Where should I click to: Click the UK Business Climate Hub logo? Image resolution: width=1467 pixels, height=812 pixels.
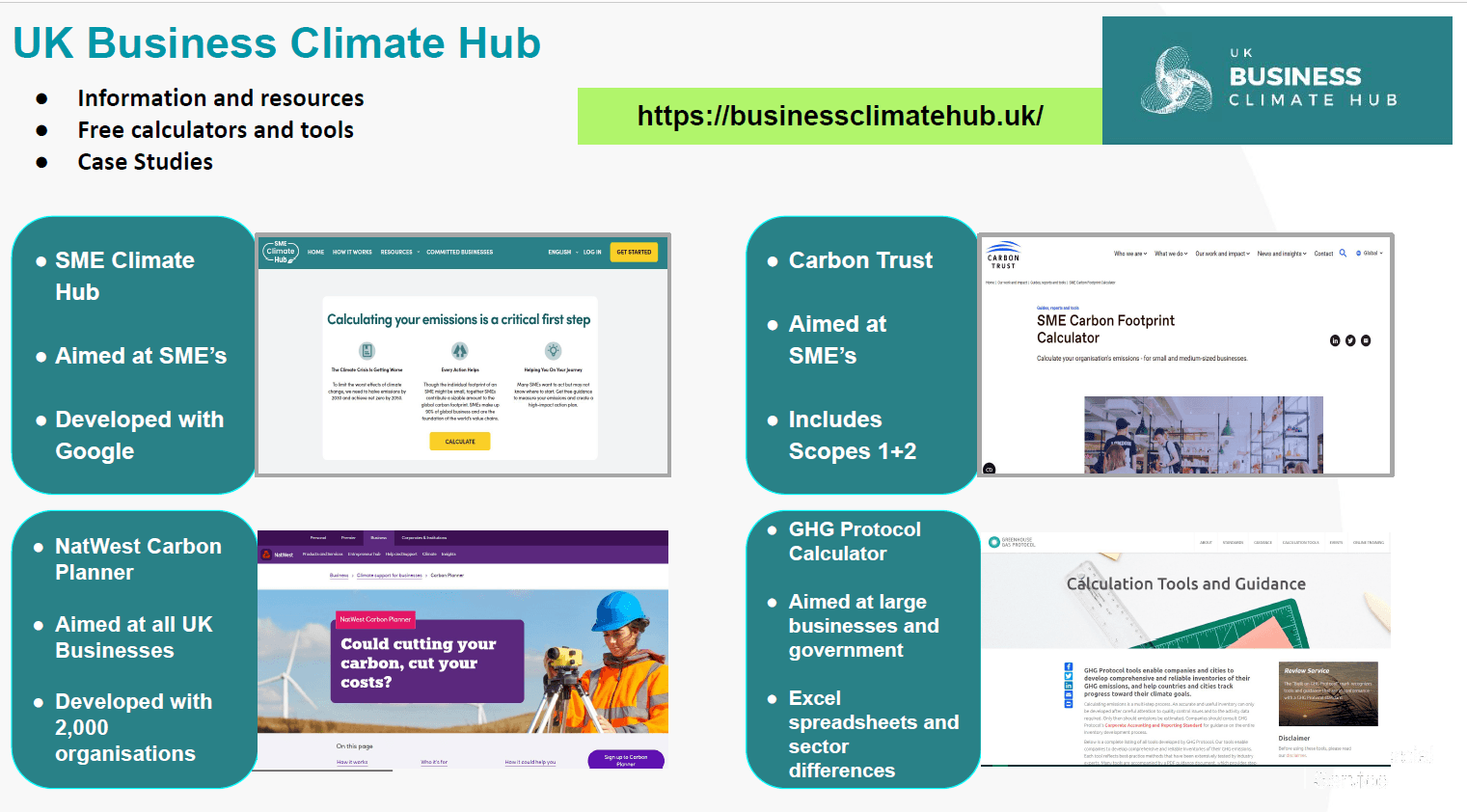click(x=1277, y=80)
